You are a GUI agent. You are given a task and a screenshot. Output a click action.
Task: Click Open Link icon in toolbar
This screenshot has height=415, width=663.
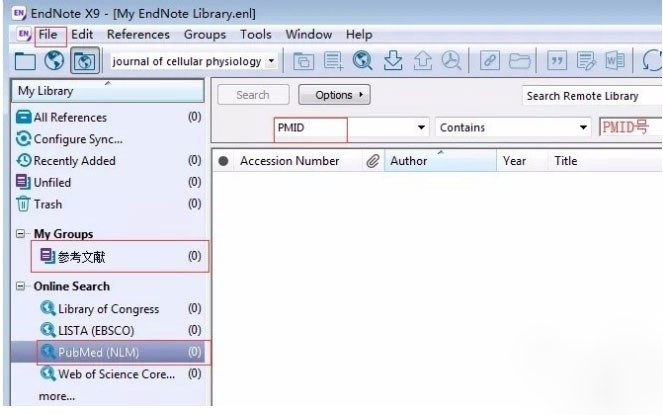(x=490, y=60)
